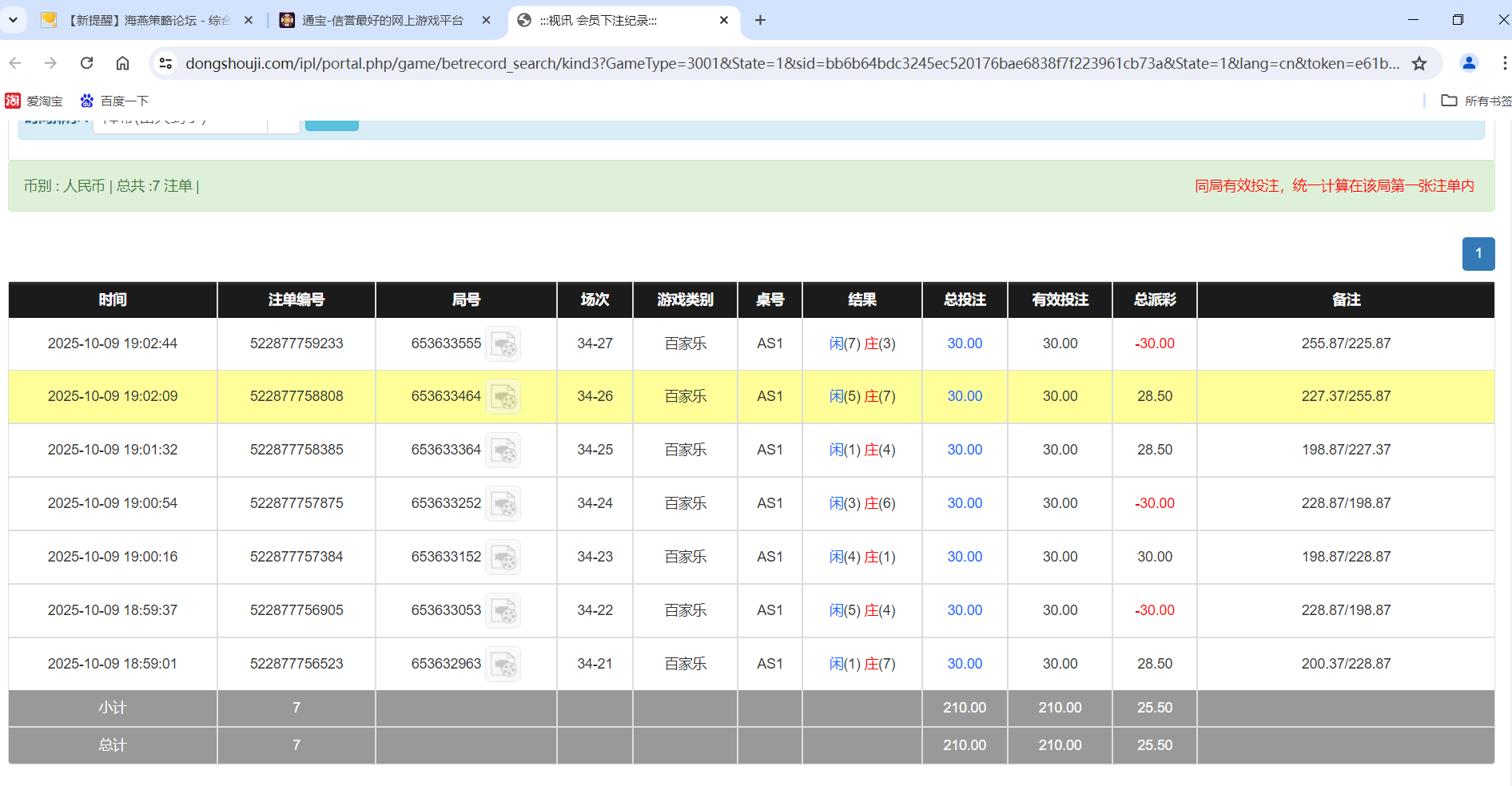Select pagination button 1
Screen dimensions: 1512x786
pyautogui.click(x=1478, y=253)
